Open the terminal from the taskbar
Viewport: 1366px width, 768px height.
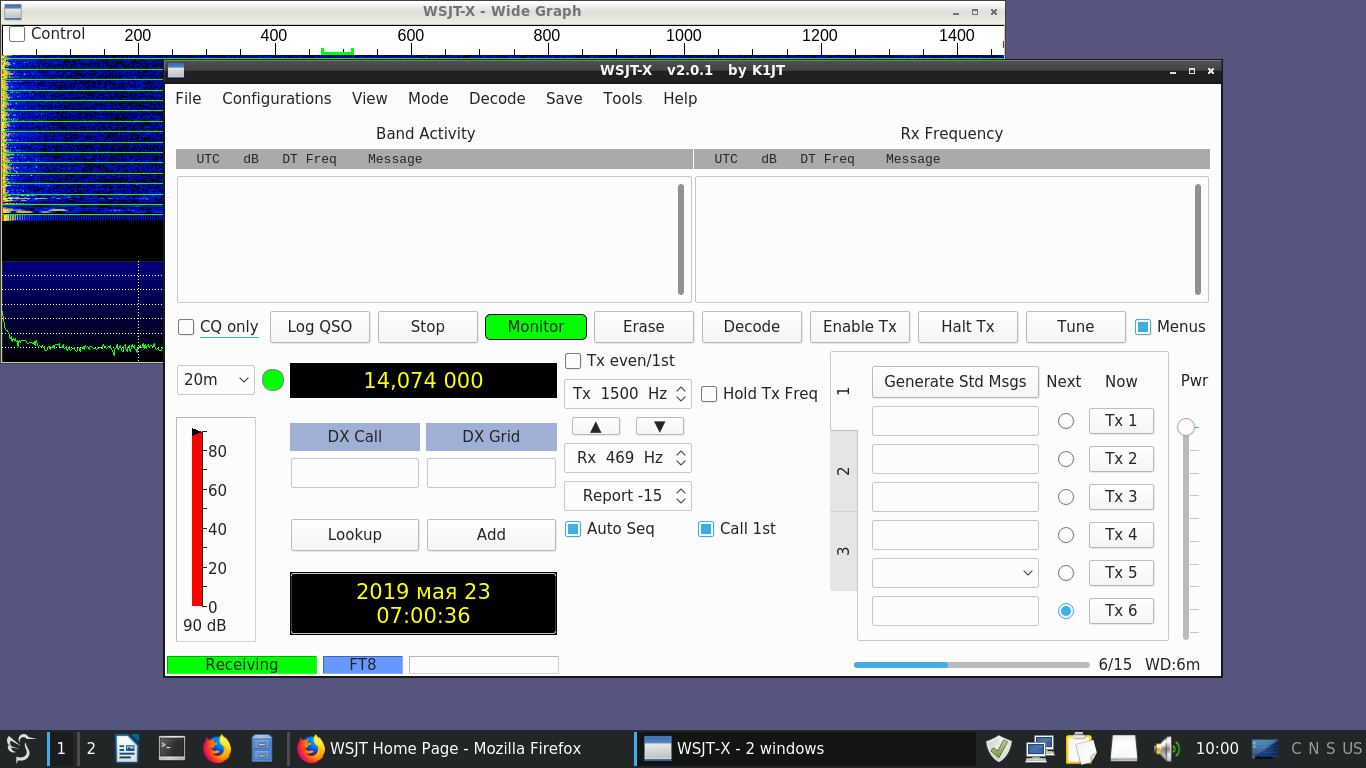point(172,748)
